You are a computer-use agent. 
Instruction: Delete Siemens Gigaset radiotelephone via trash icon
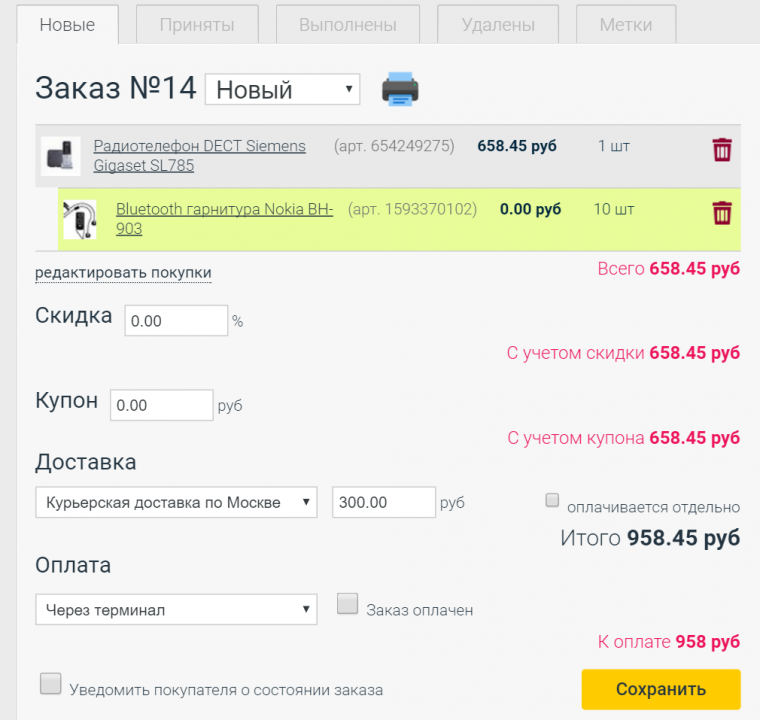[722, 150]
